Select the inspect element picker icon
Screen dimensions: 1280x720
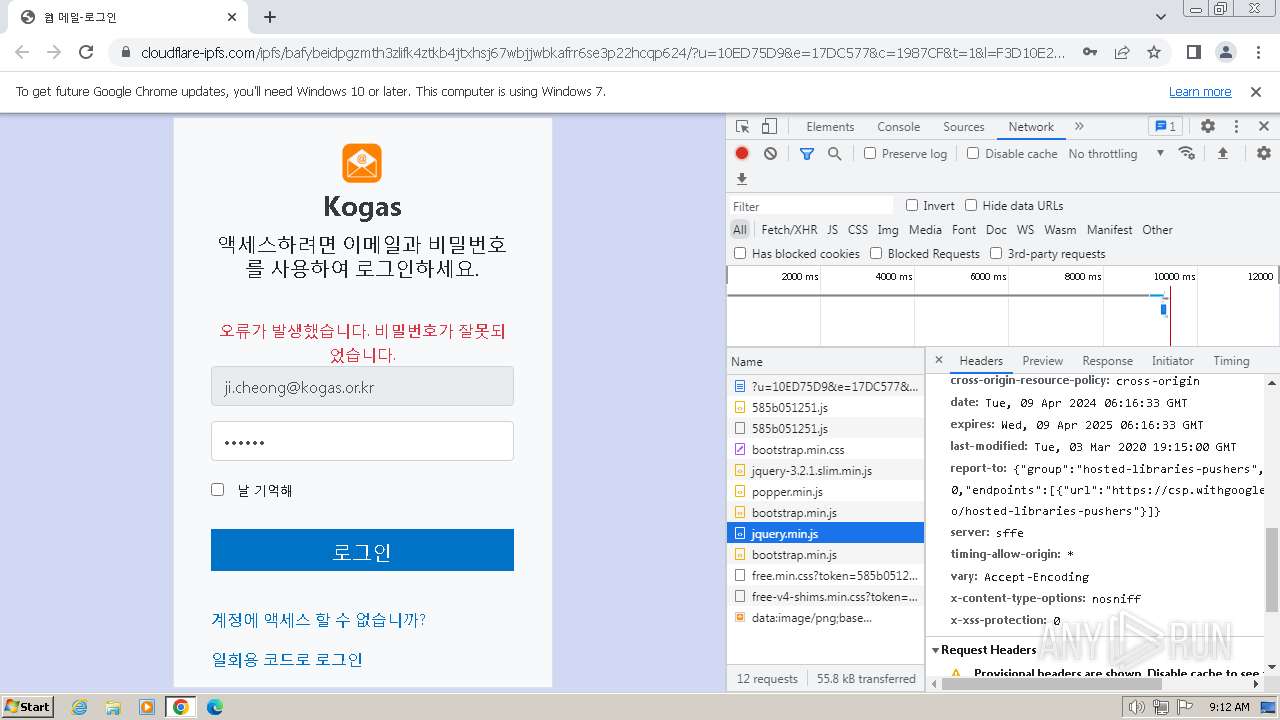(742, 127)
